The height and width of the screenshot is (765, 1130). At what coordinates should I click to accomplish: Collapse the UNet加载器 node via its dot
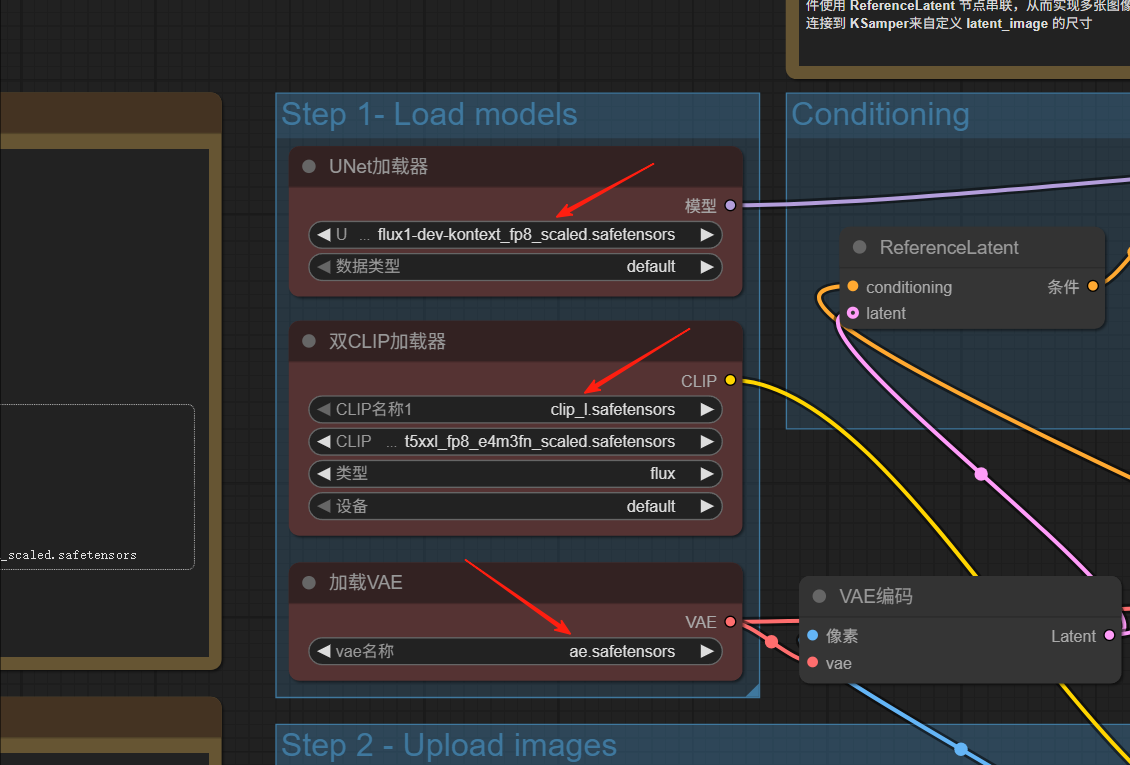[309, 167]
